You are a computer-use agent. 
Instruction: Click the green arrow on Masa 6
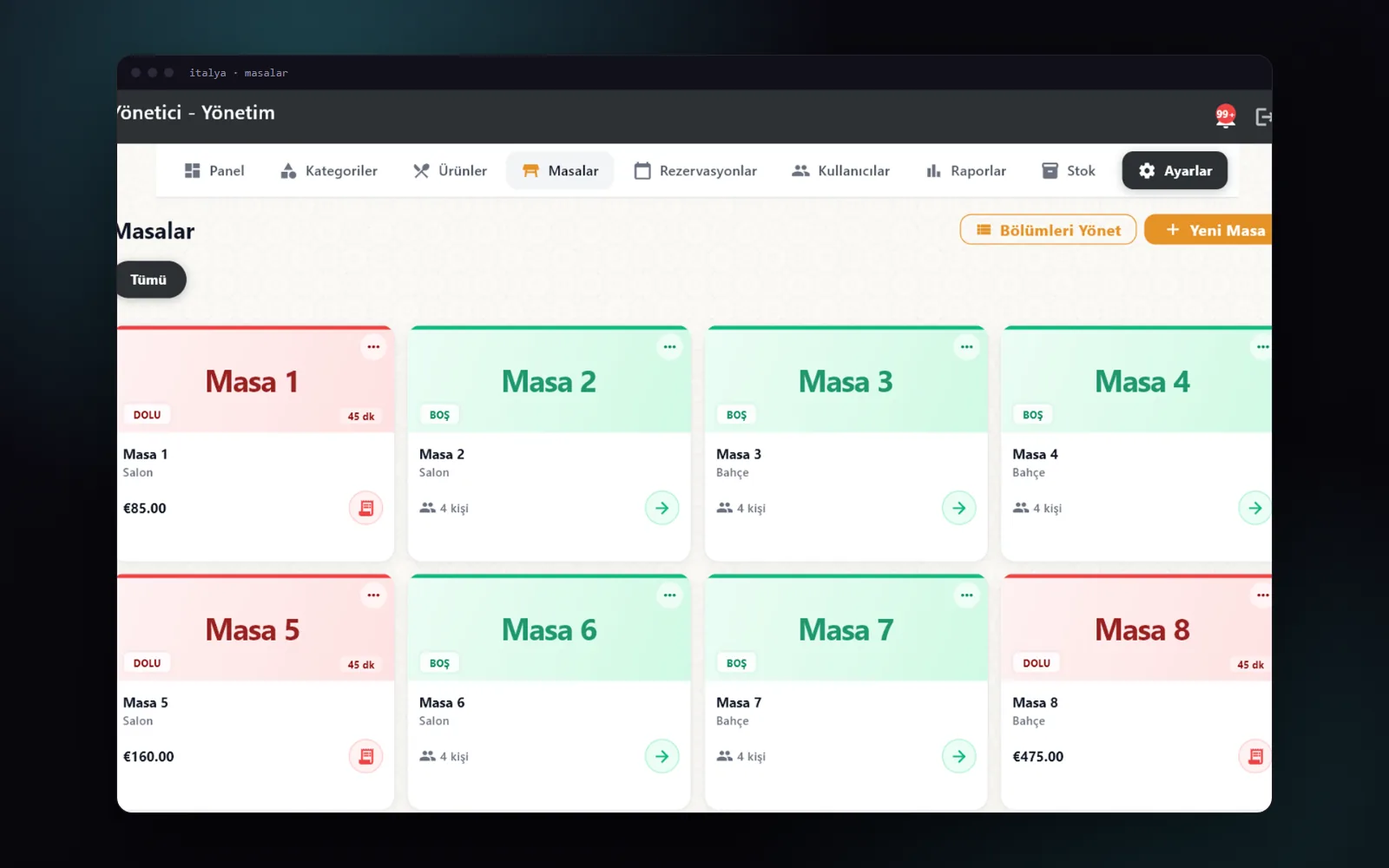662,756
